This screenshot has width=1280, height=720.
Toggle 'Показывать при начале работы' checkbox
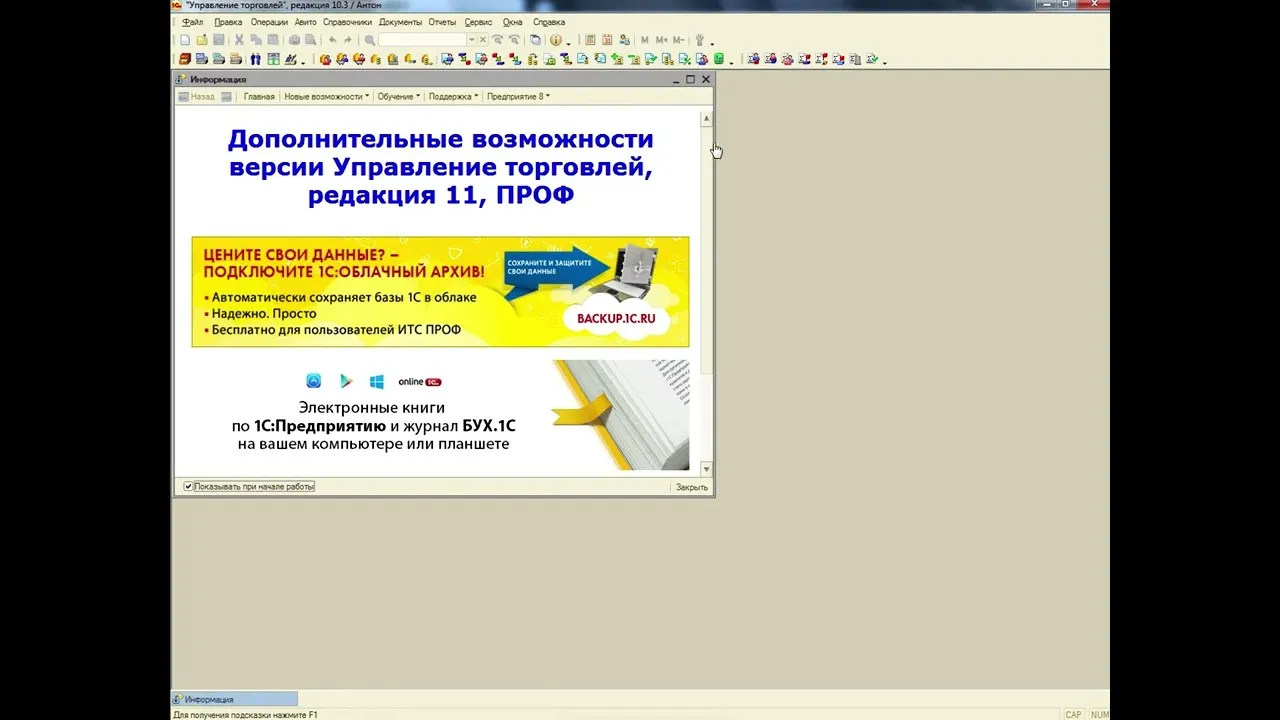[x=188, y=487]
